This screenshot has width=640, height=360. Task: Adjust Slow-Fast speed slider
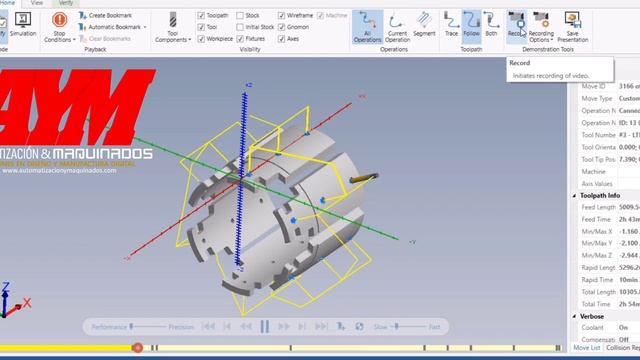click(x=396, y=327)
